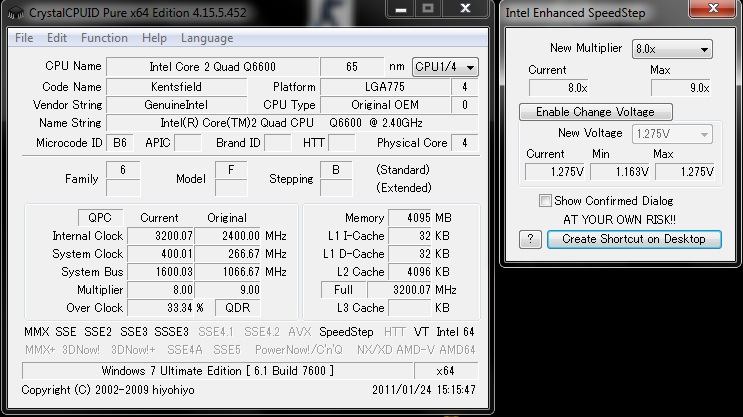The width and height of the screenshot is (743, 417).
Task: Click the Code Name field Kentsfield
Action: click(x=176, y=87)
